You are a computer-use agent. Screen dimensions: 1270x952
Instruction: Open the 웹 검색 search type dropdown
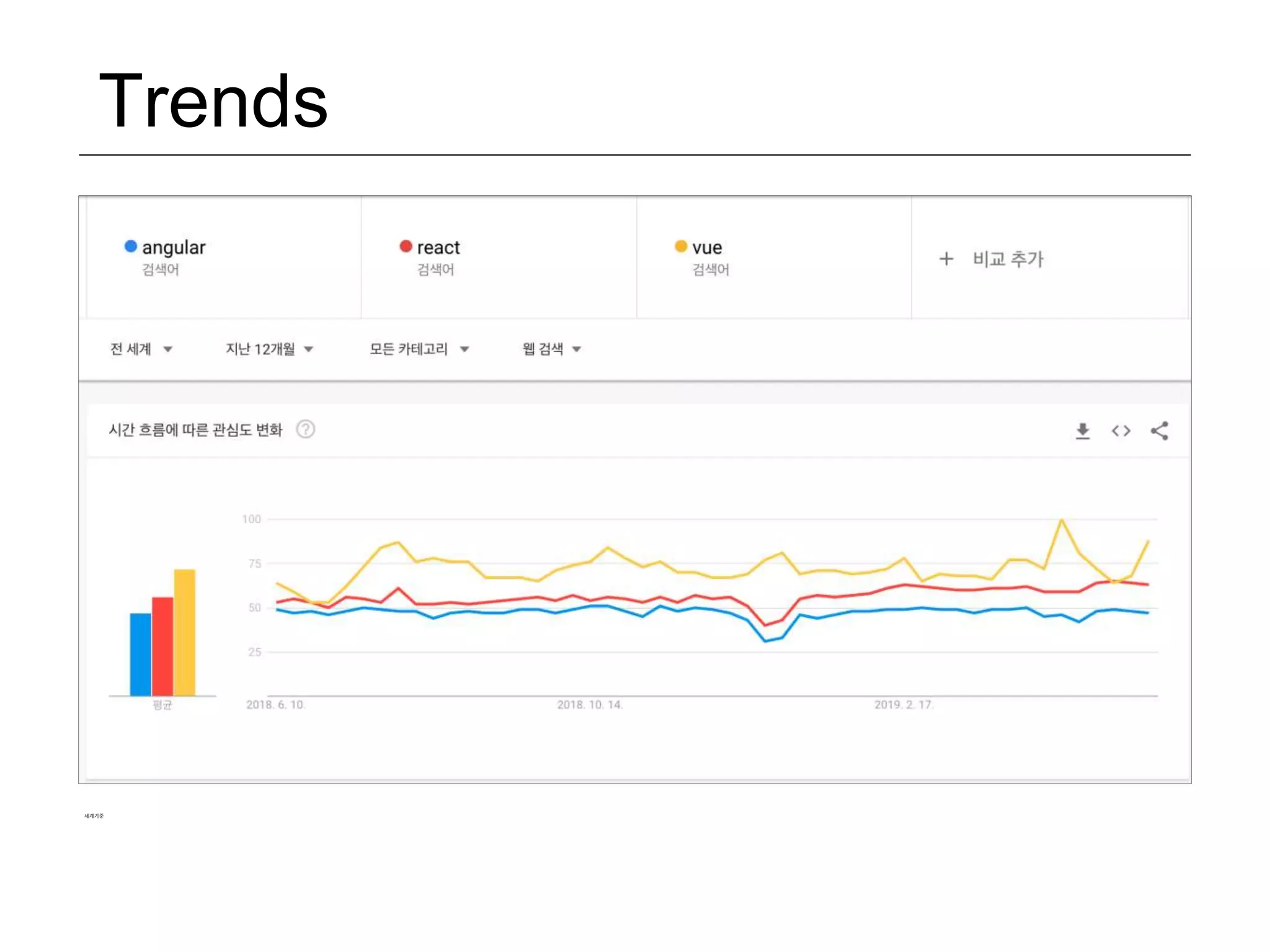pyautogui.click(x=551, y=349)
